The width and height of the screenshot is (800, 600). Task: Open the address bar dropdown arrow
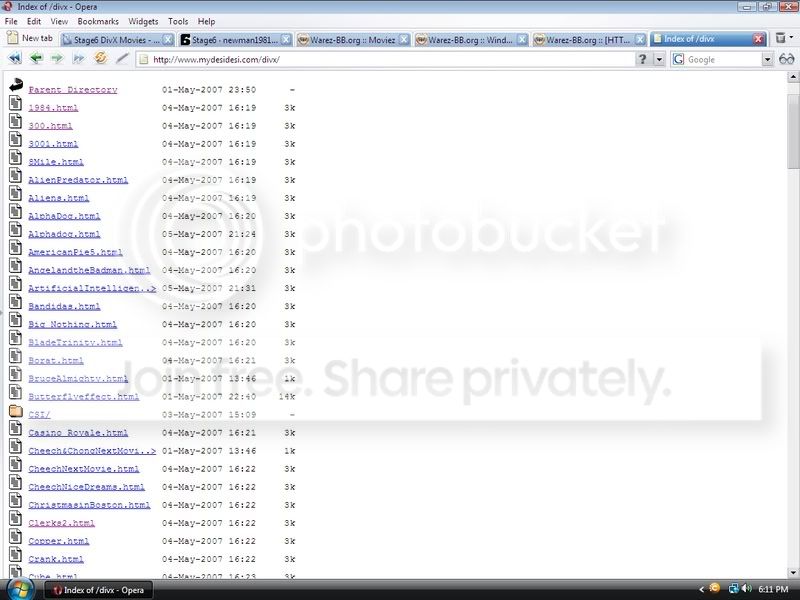659,60
